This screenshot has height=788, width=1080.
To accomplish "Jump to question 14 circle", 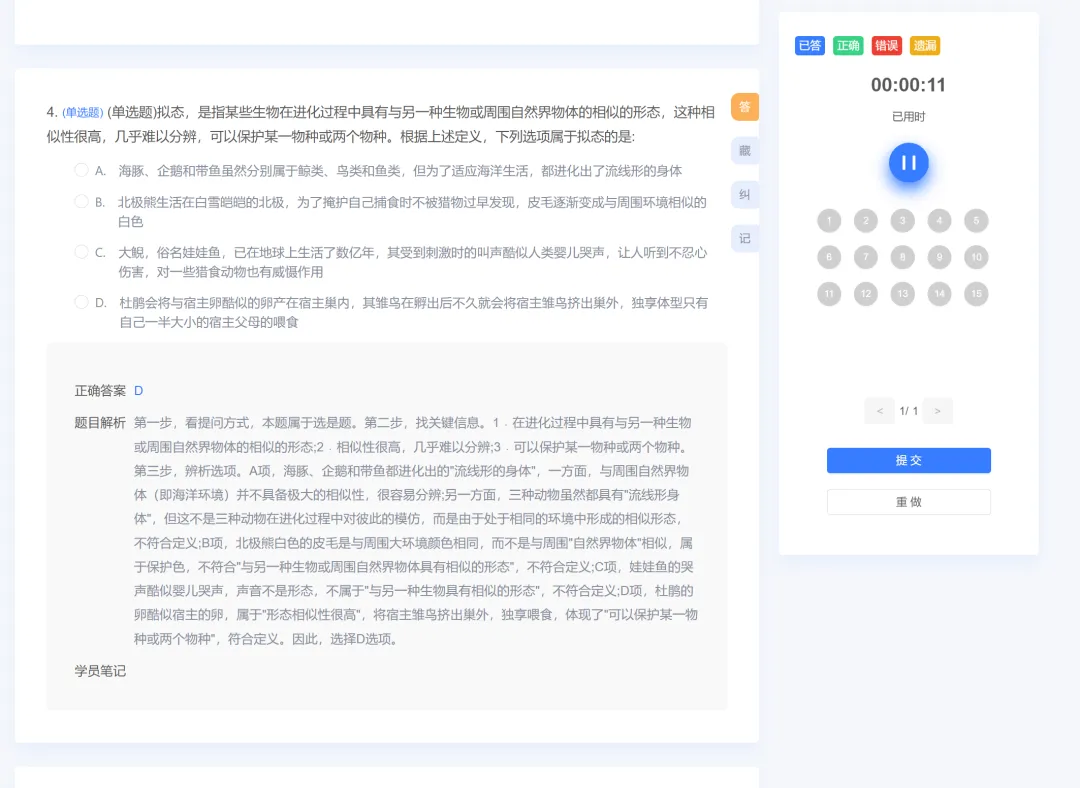I will coord(939,293).
